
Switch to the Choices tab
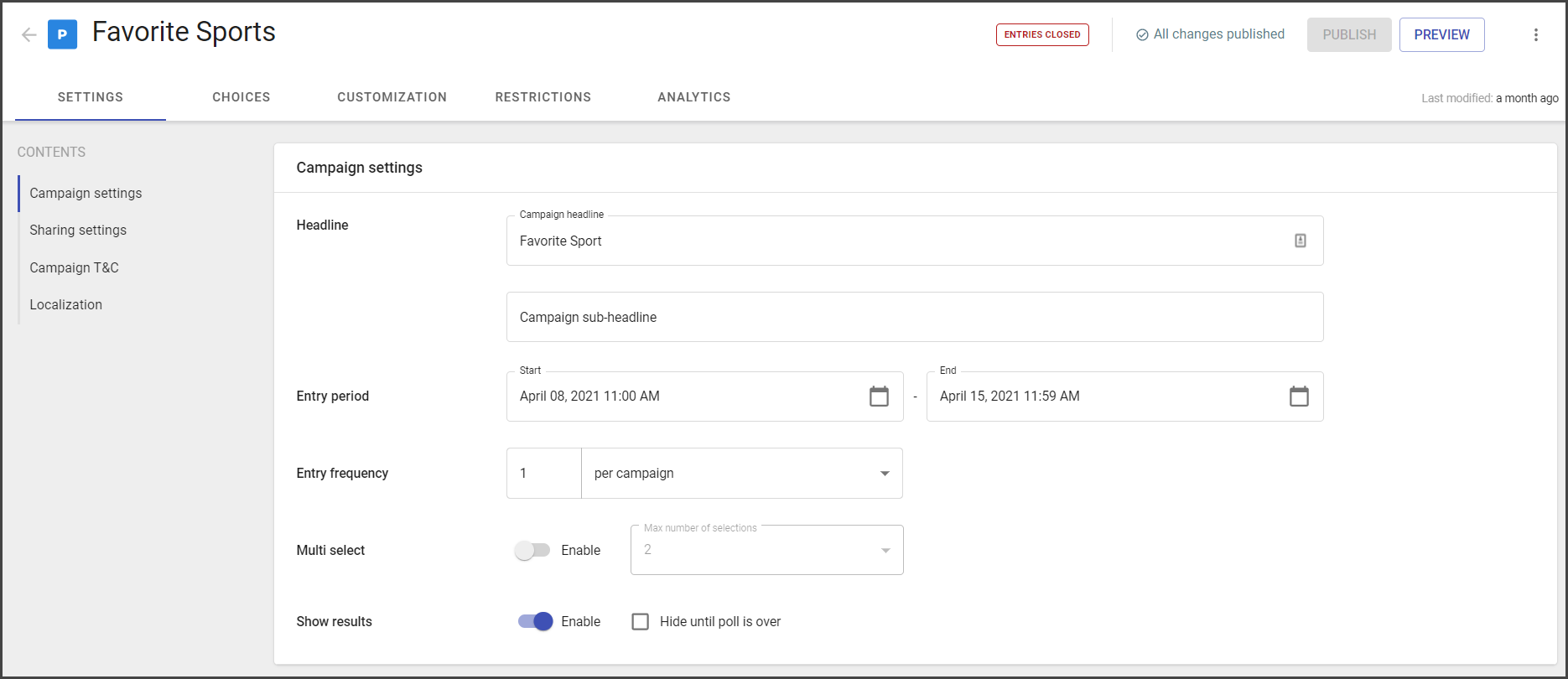click(241, 97)
